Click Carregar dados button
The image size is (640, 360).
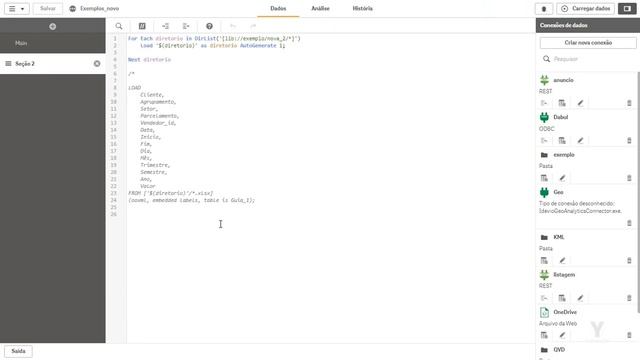(x=585, y=9)
